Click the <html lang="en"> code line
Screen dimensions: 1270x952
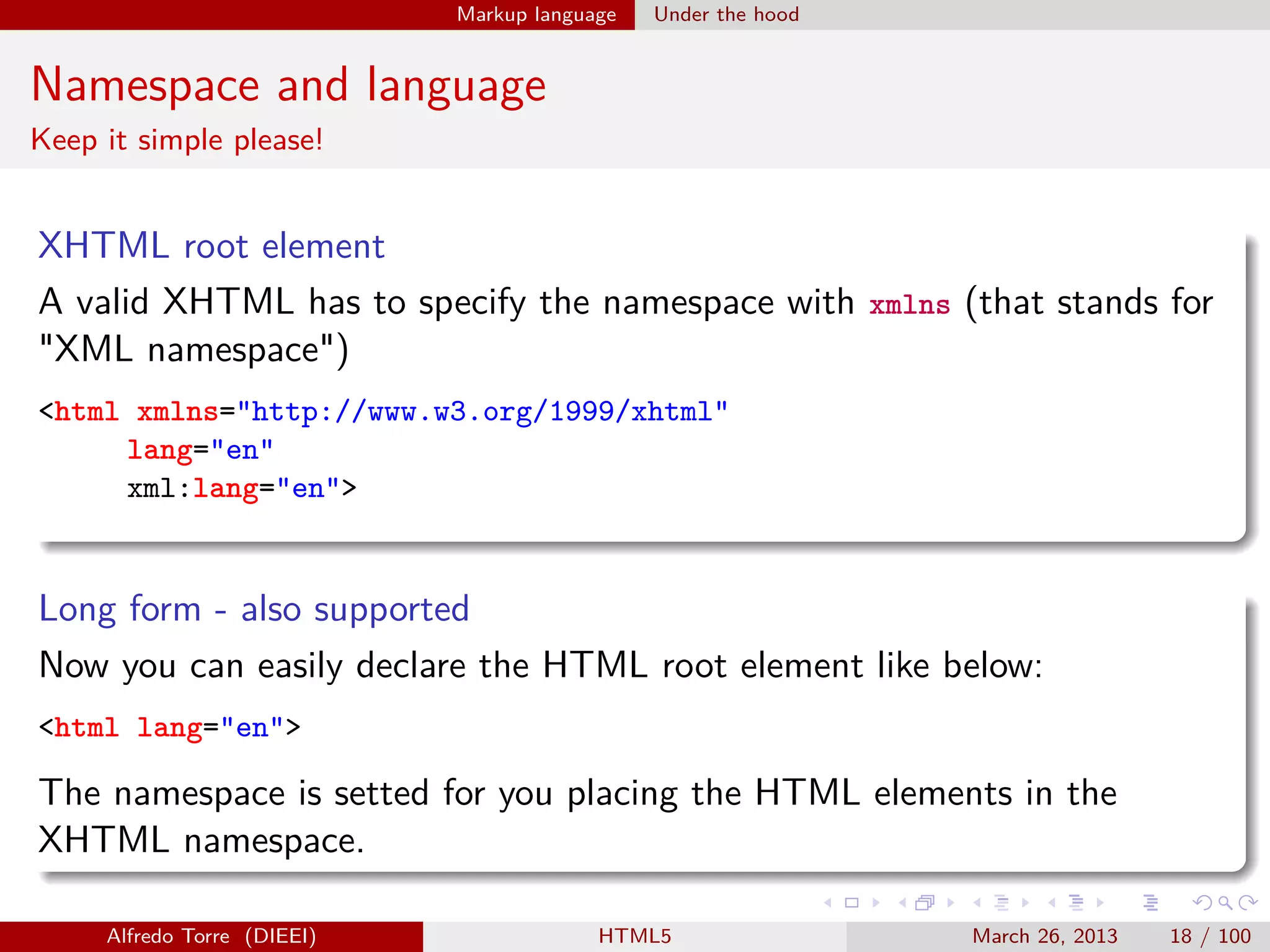pos(169,727)
